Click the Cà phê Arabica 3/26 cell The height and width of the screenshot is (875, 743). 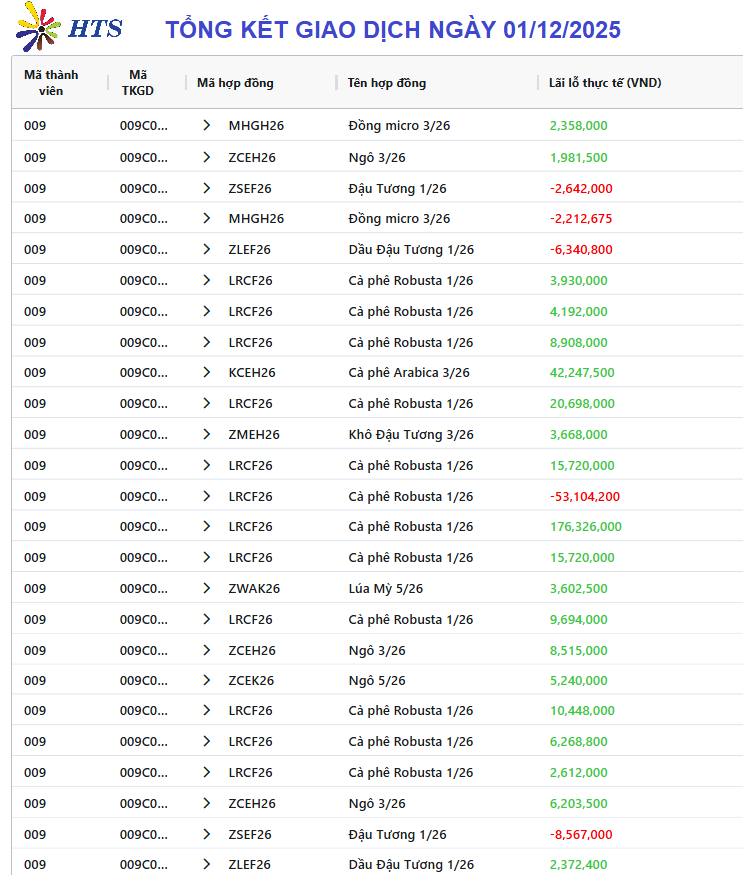(x=409, y=373)
